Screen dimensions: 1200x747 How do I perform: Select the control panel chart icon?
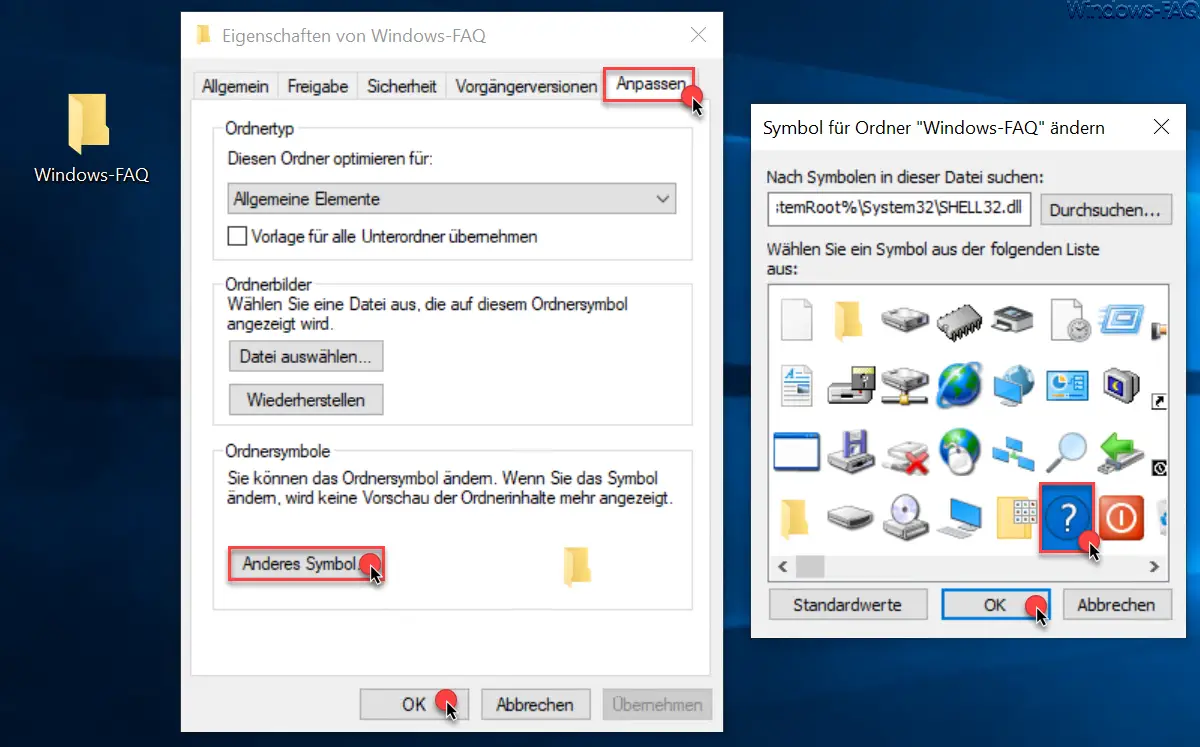click(x=1068, y=386)
